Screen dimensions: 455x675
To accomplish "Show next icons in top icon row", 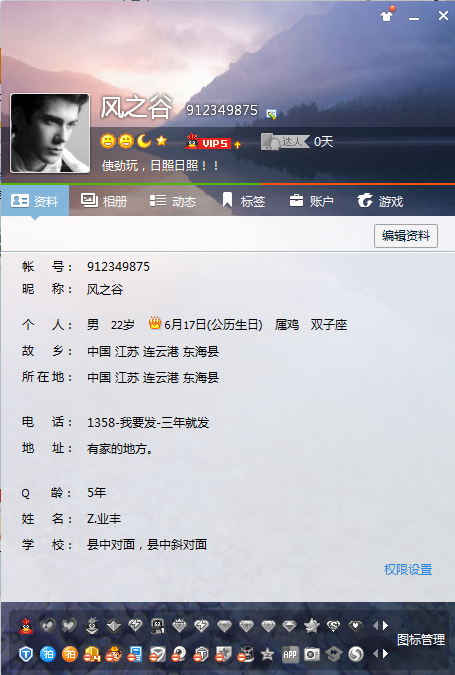I will point(386,625).
